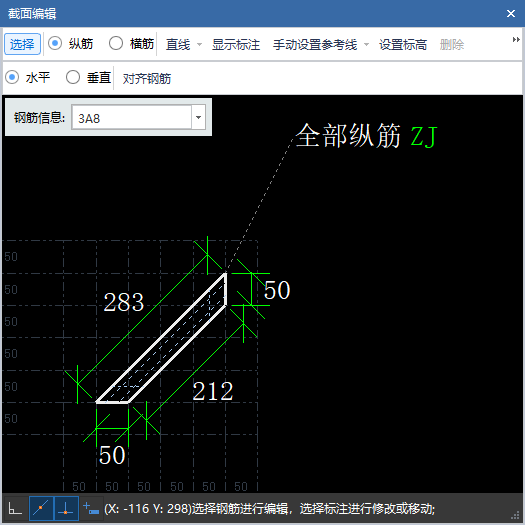525x525 pixels.
Task: Open the 手动设置参考线 dropdown arrow
Action: pos(366,44)
